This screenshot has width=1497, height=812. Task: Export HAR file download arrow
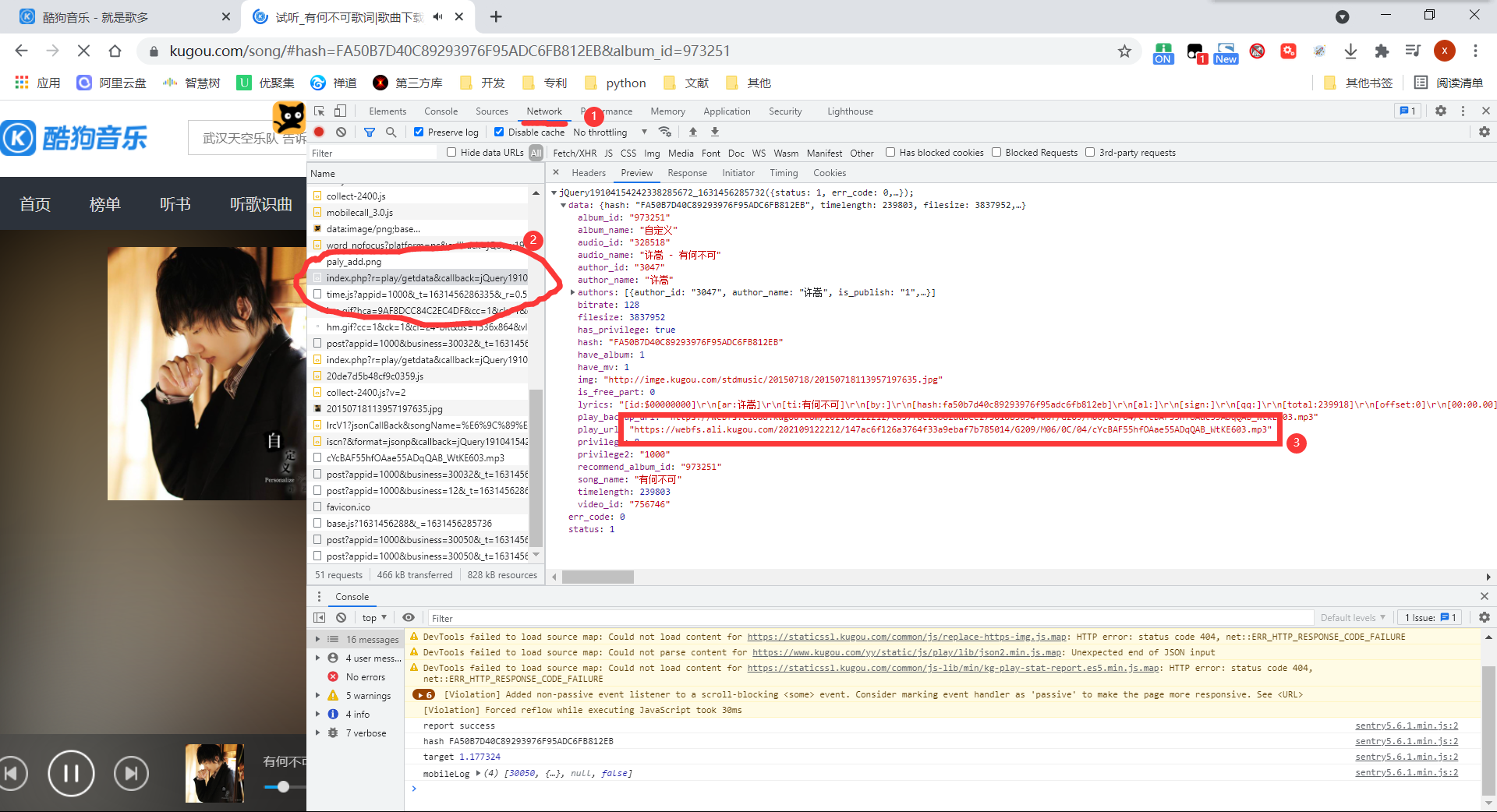(x=715, y=132)
